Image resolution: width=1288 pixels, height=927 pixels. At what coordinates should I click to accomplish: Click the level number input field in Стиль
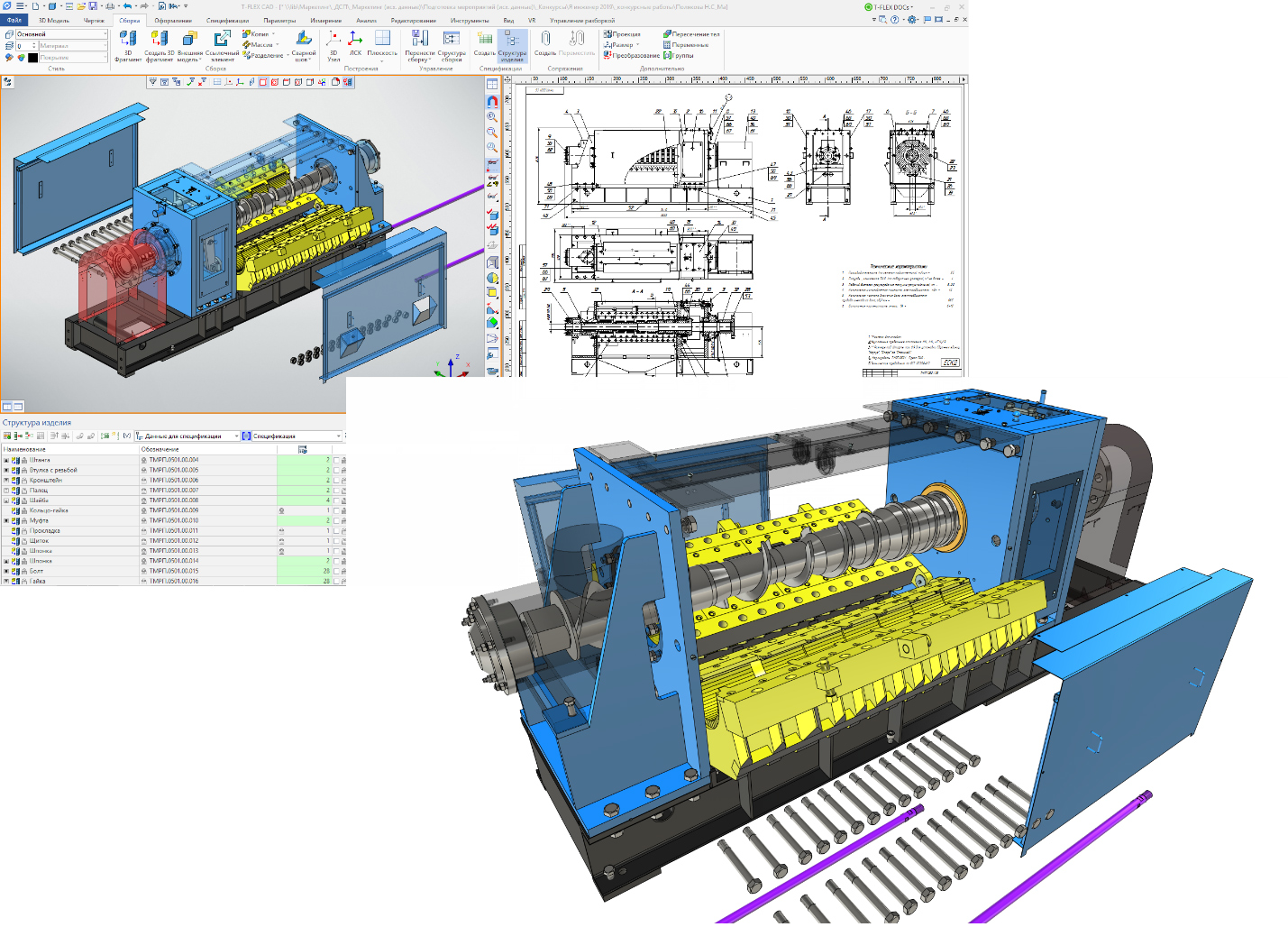[x=26, y=45]
